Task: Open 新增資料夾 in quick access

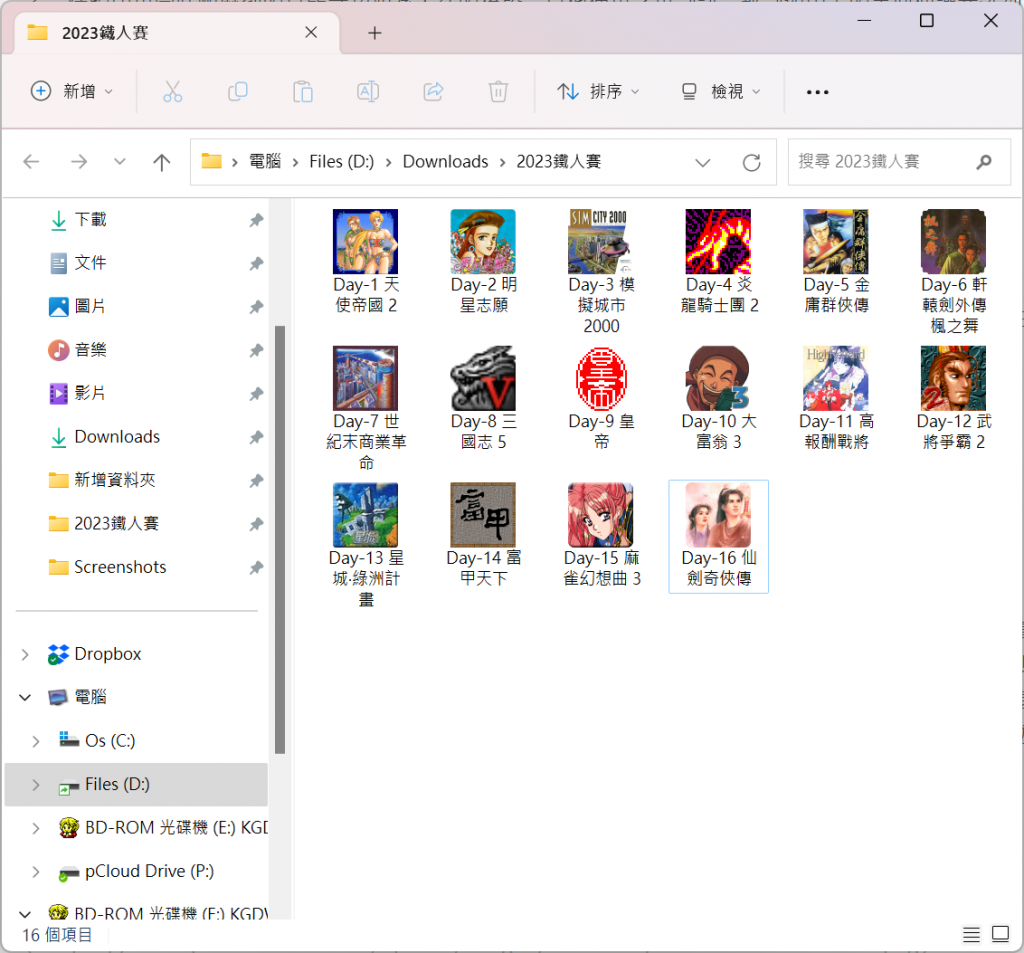Action: (x=115, y=480)
